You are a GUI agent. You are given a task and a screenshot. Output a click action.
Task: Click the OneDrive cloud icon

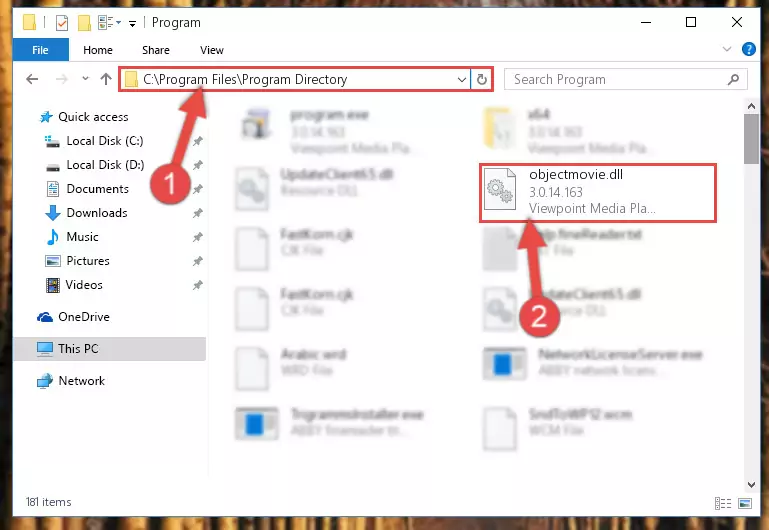coord(45,317)
